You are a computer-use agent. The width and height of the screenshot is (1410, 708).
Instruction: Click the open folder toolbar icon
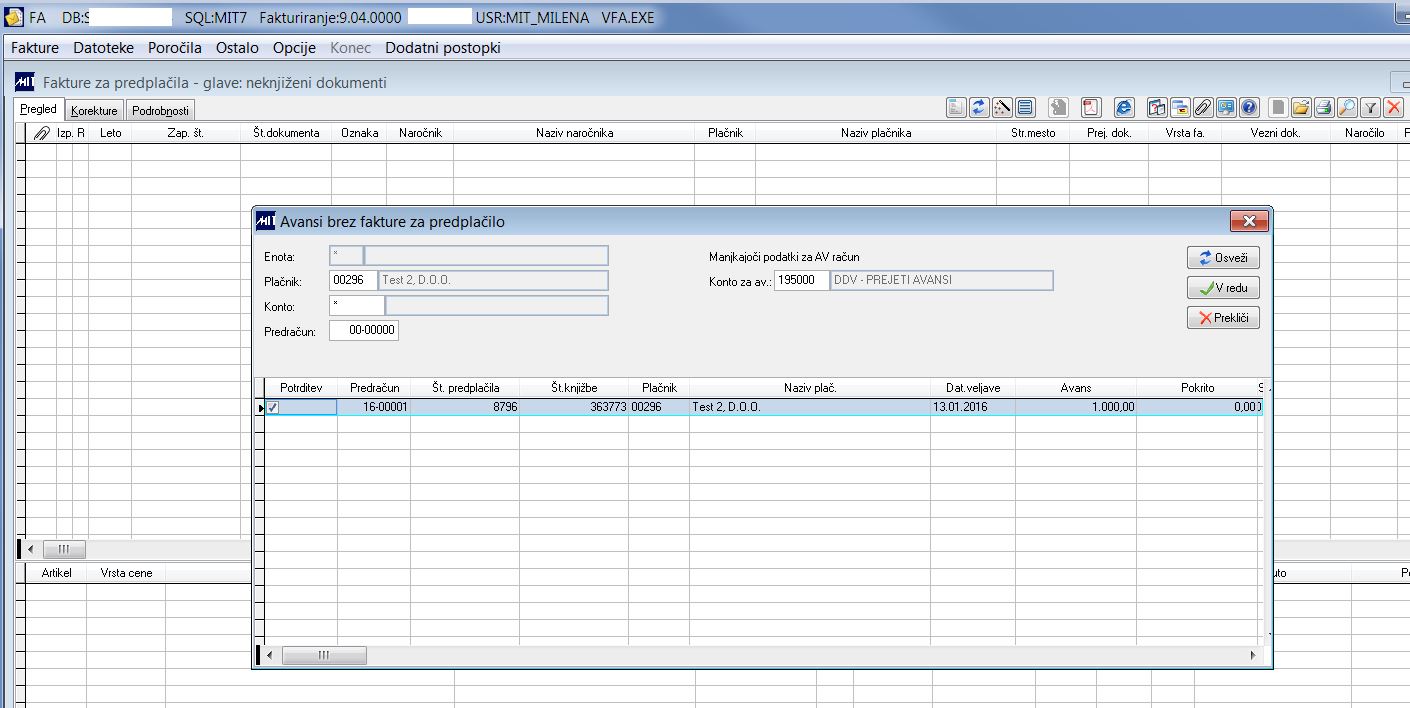[x=1301, y=107]
